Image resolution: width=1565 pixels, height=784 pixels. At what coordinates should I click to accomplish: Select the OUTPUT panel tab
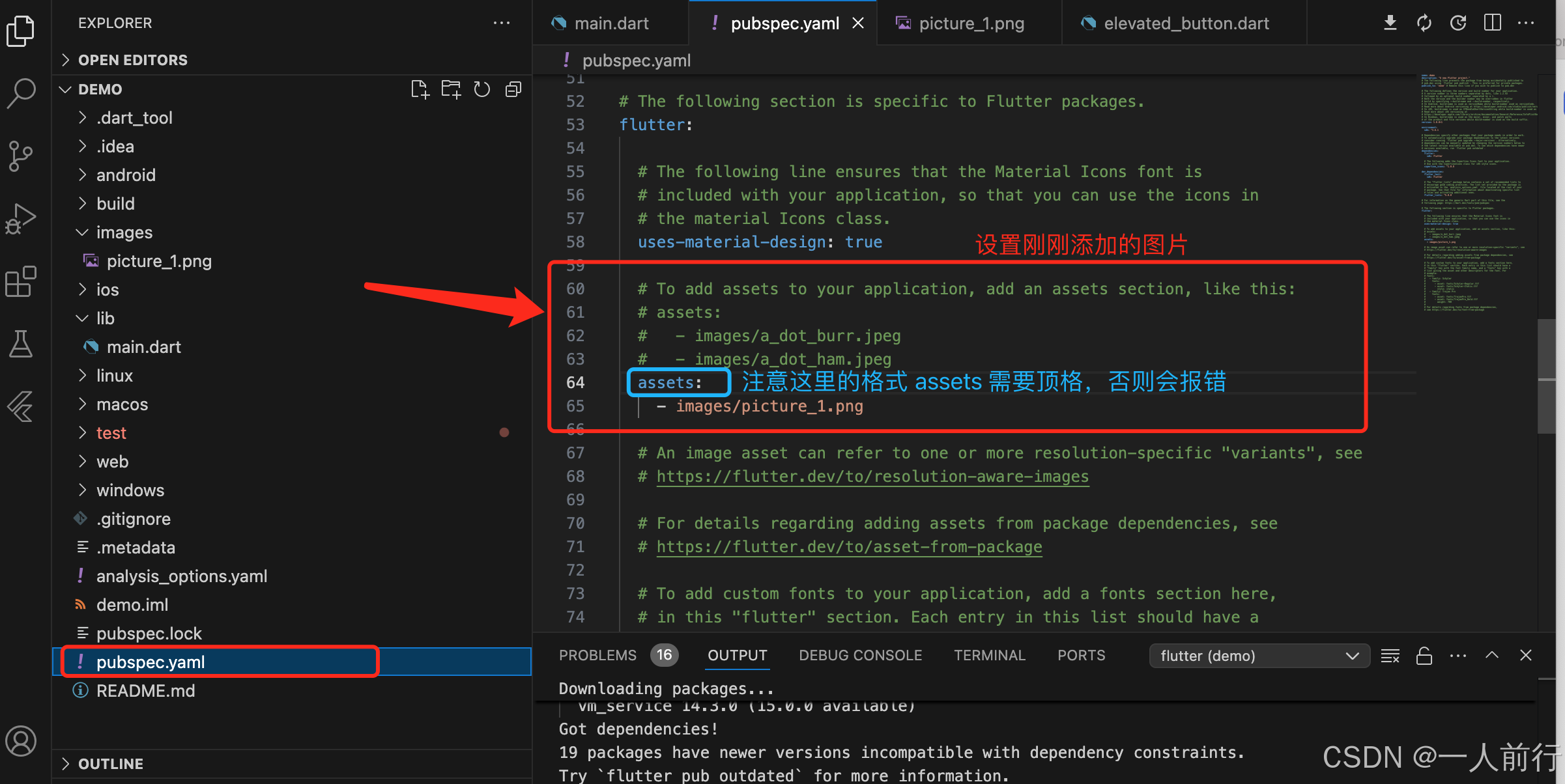point(738,655)
